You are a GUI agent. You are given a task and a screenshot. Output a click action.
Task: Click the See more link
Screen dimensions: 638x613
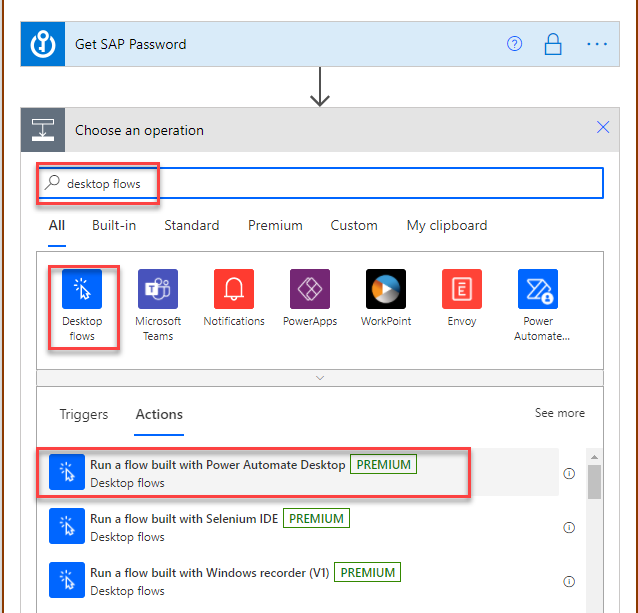coord(559,413)
